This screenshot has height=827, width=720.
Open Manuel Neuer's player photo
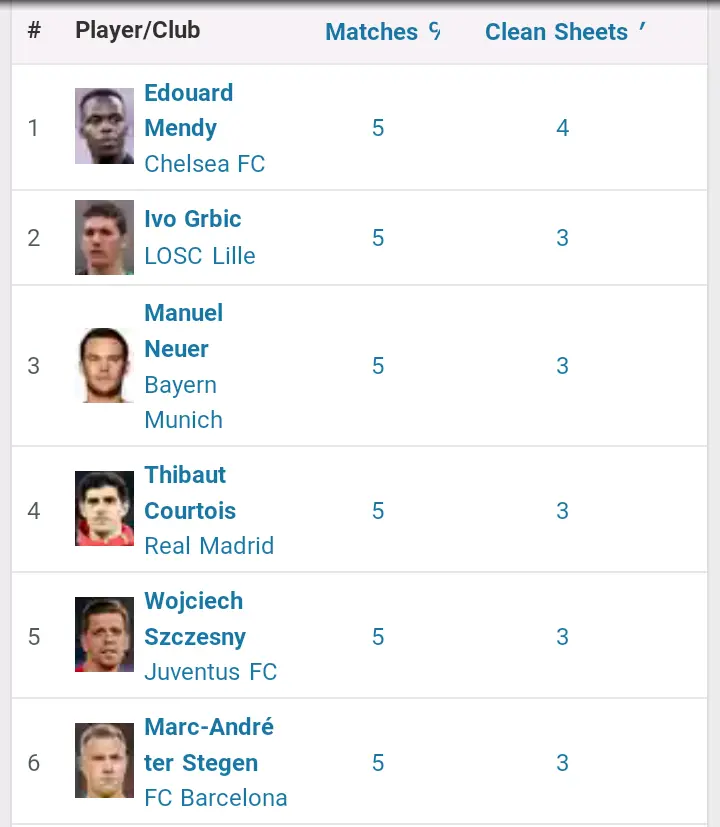click(104, 365)
